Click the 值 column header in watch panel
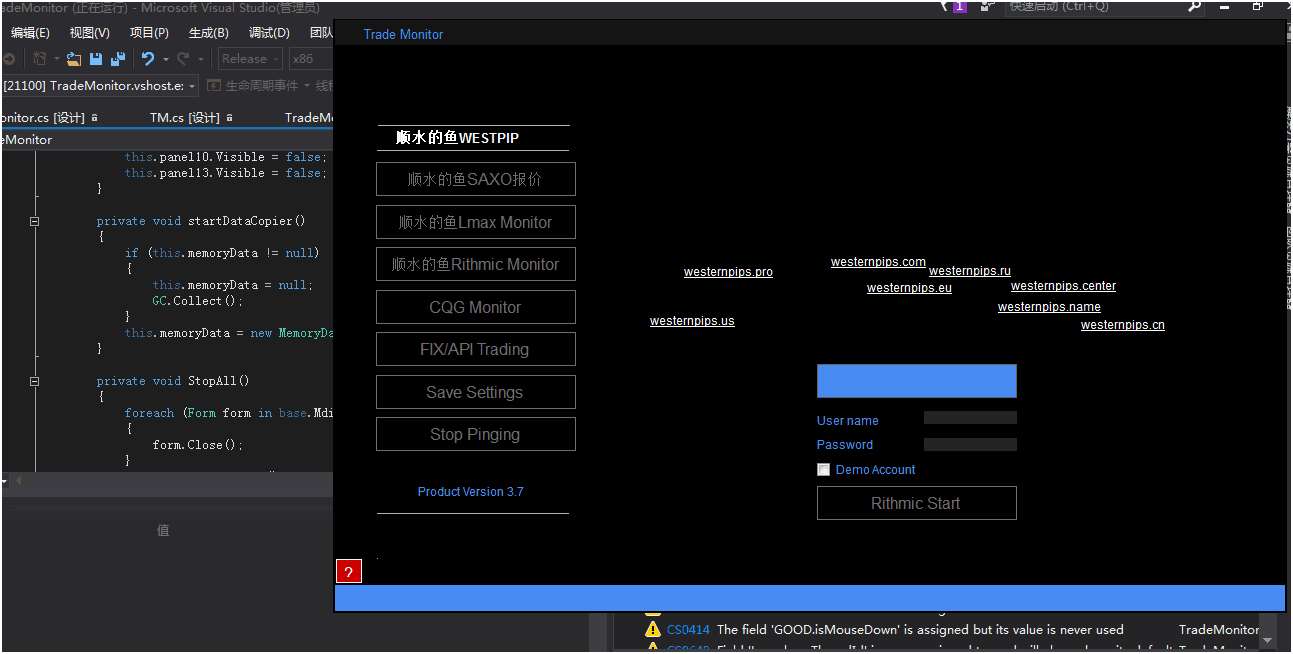This screenshot has height=654, width=1293. [163, 530]
